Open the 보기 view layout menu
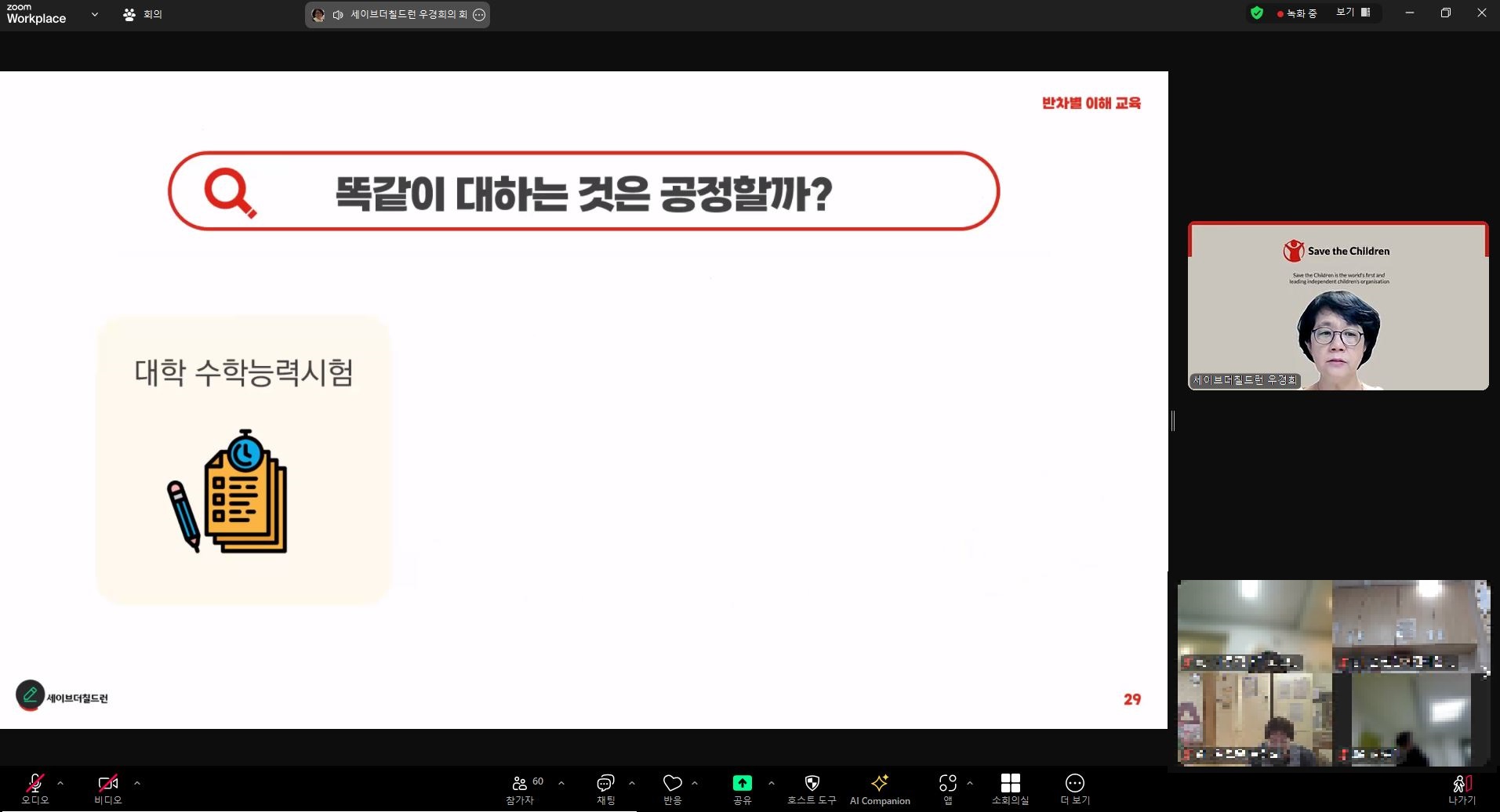Image resolution: width=1500 pixels, height=812 pixels. coord(1353,13)
